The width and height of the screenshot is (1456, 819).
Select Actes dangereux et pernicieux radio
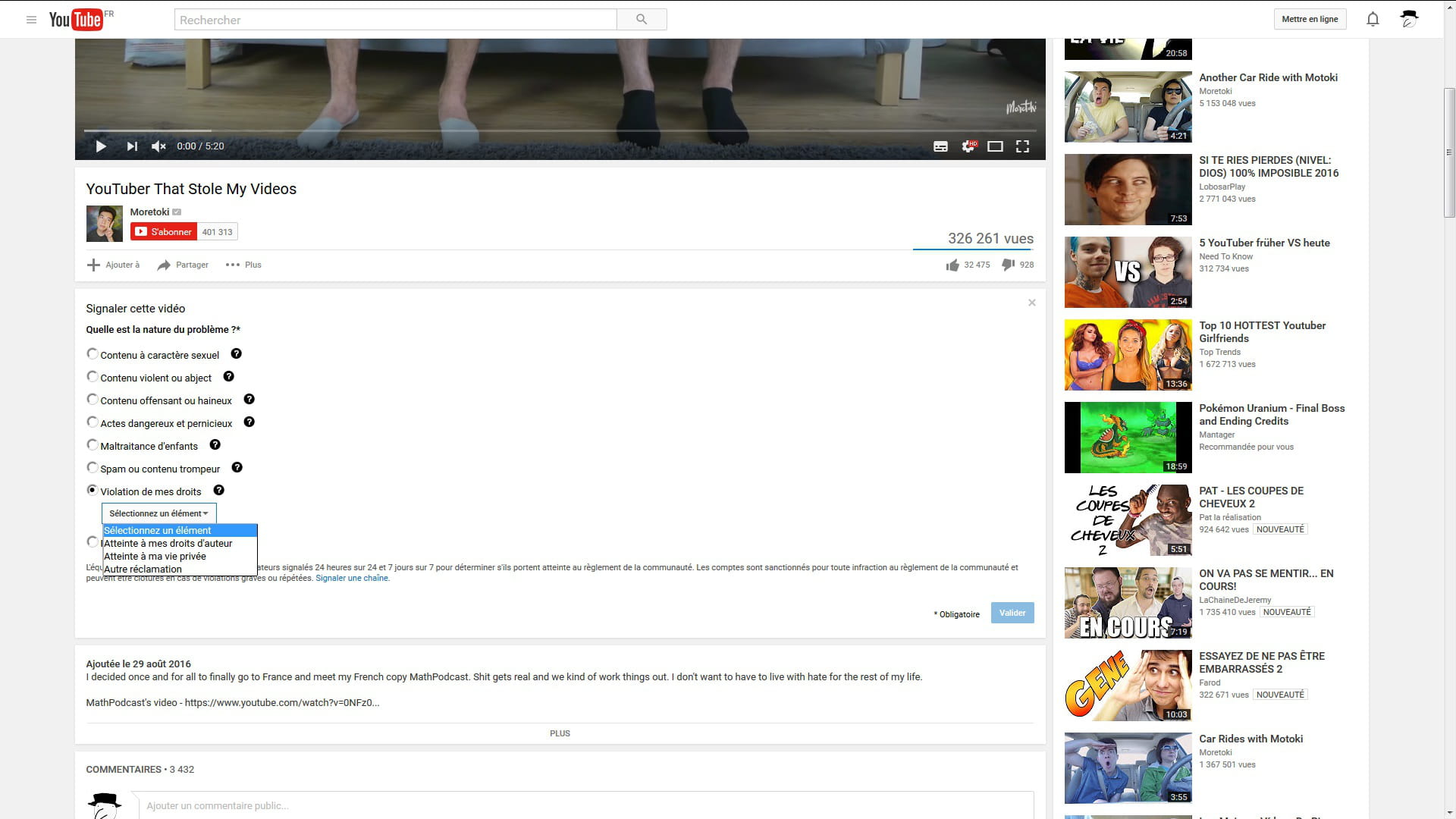click(93, 422)
